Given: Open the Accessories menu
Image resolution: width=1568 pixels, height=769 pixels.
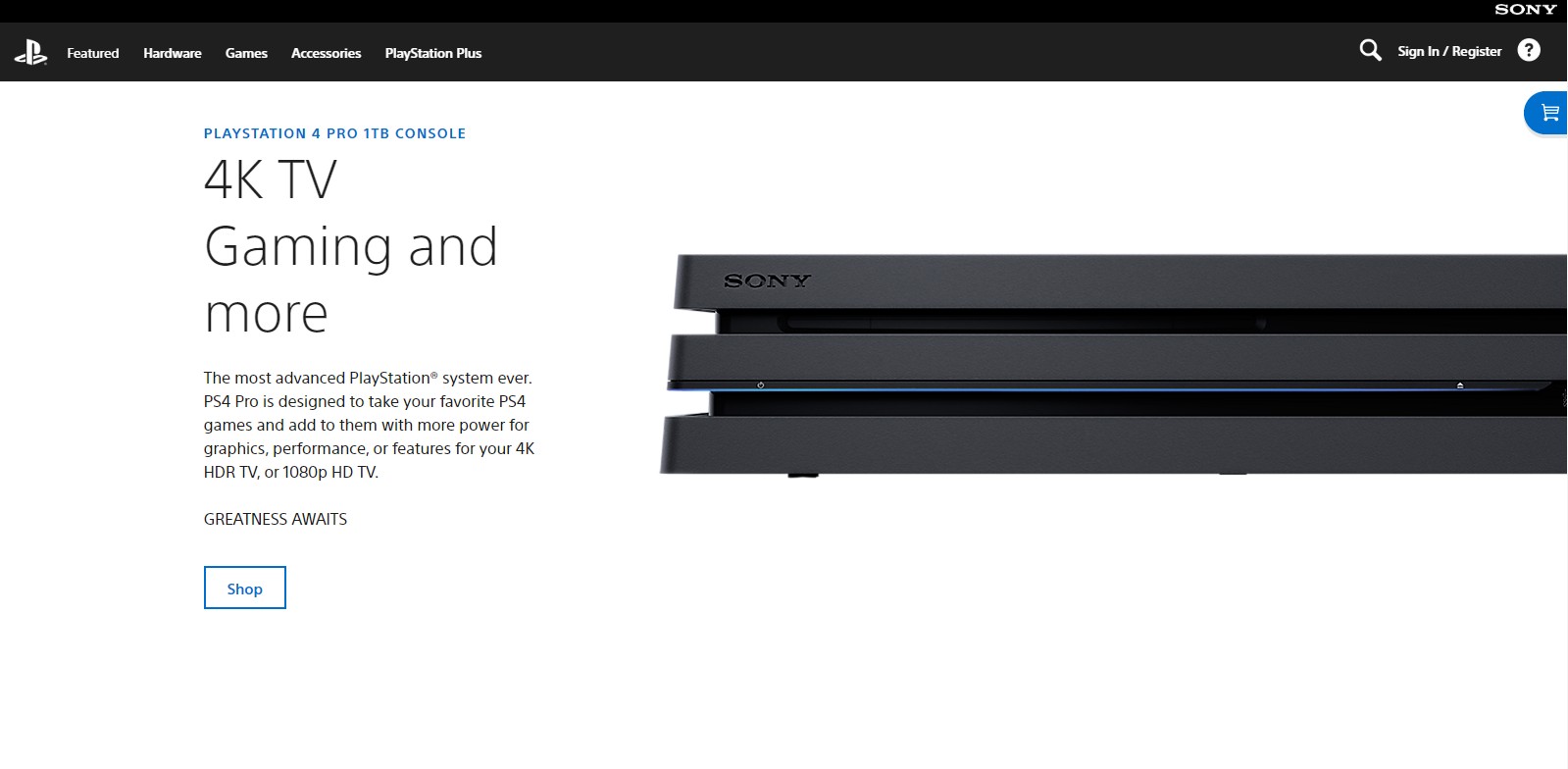Looking at the screenshot, I should [327, 53].
